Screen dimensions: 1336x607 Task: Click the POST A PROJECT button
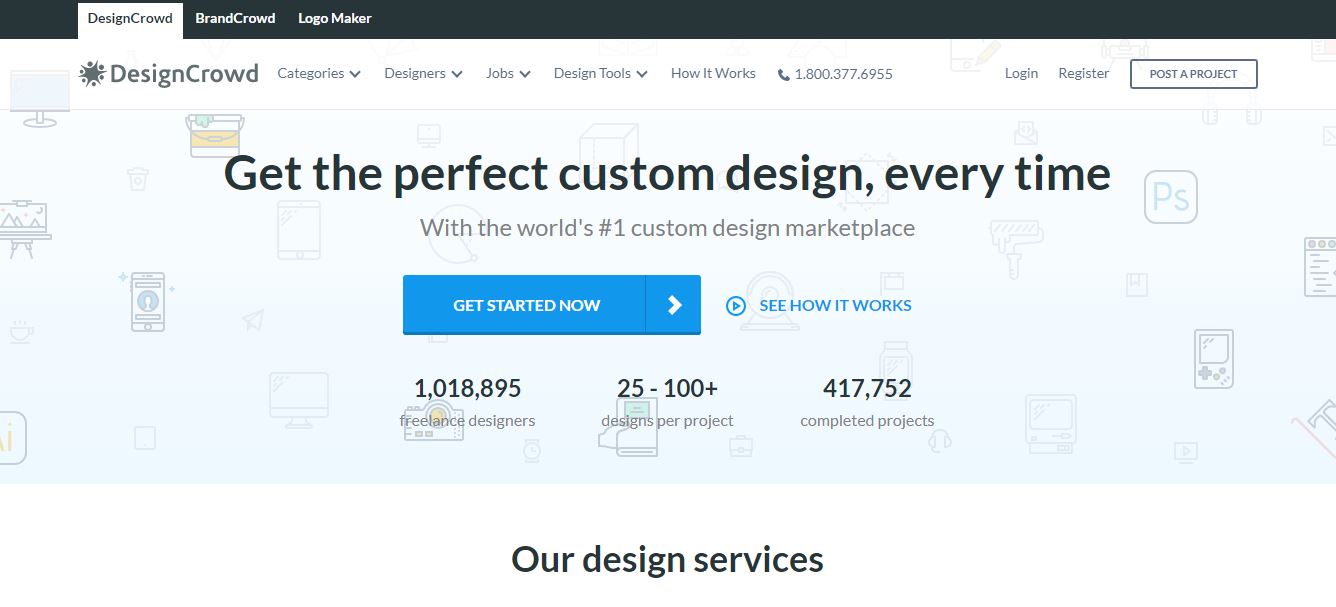click(1193, 73)
